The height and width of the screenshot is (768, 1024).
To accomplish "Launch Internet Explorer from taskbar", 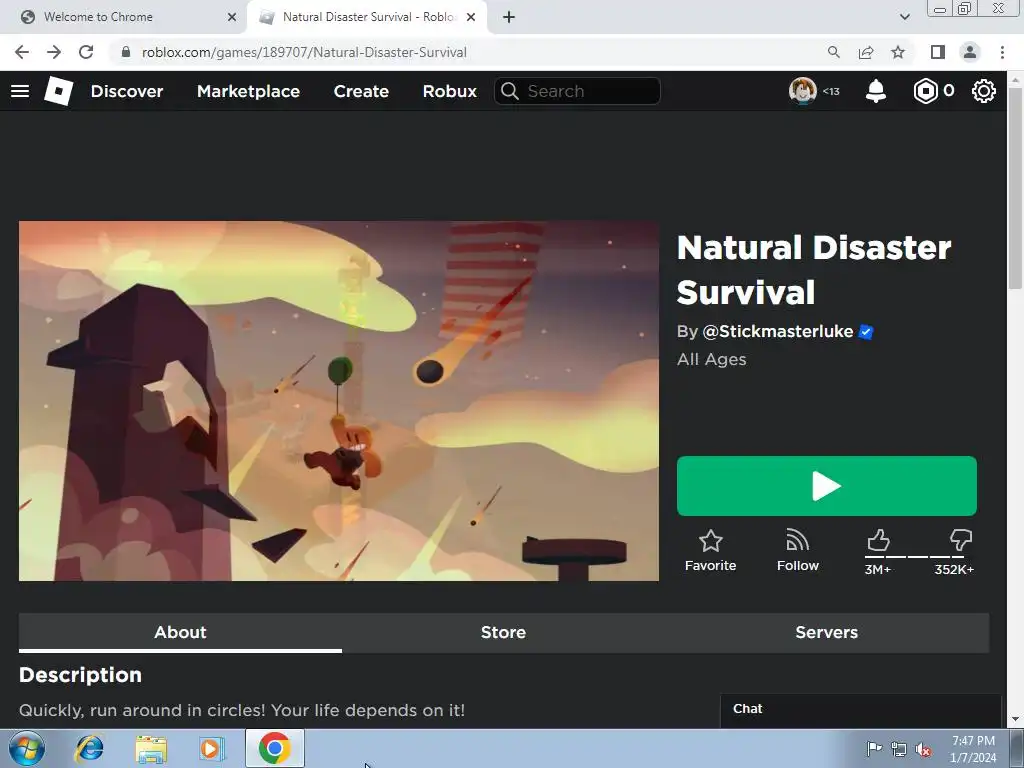I will point(89,748).
